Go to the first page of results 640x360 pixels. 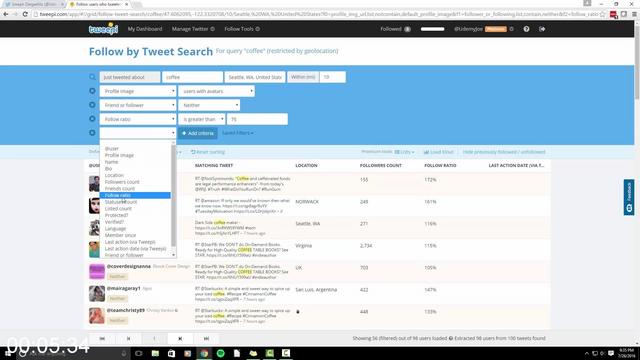102,338
